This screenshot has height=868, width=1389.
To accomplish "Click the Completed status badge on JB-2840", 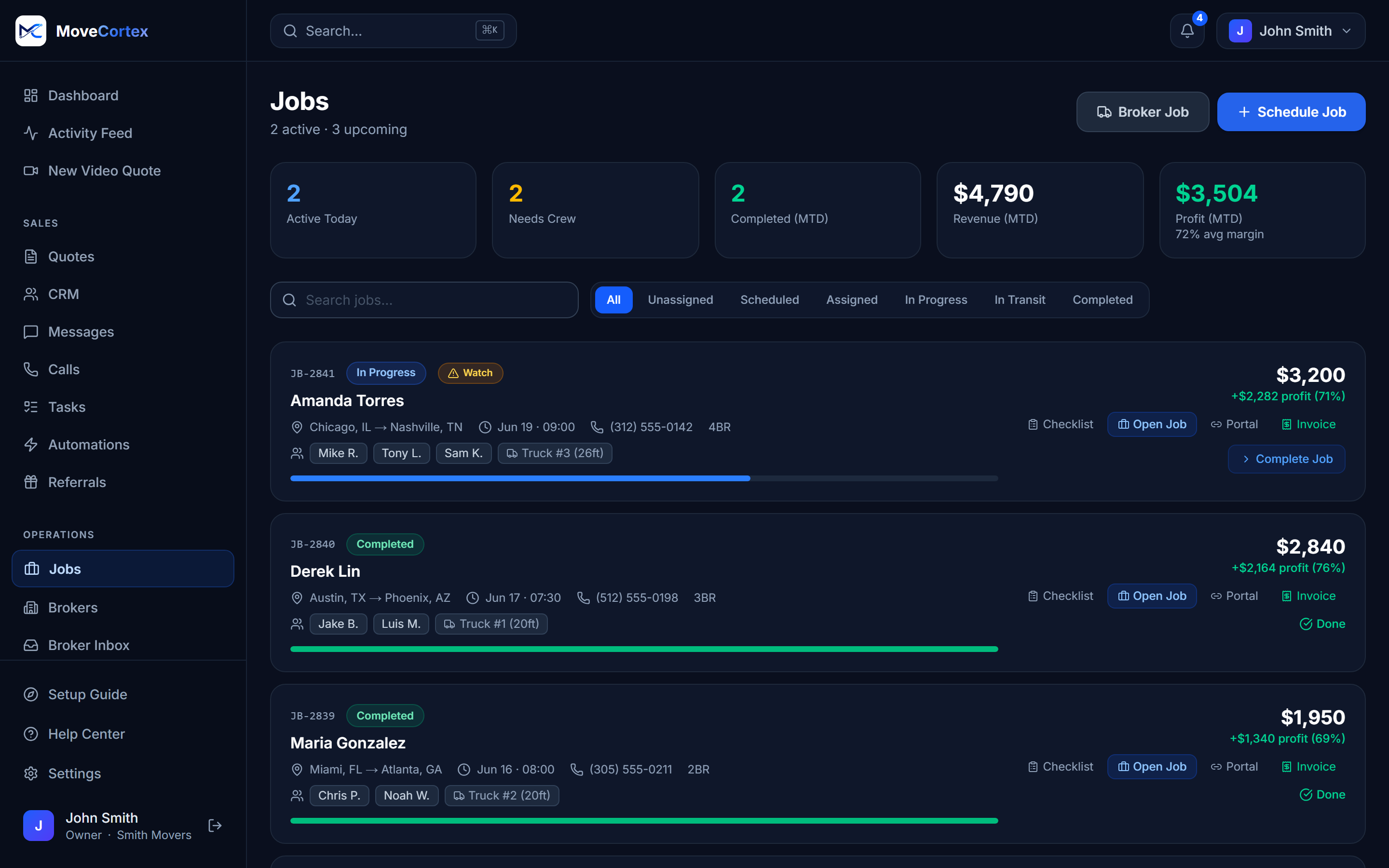I will (x=384, y=544).
